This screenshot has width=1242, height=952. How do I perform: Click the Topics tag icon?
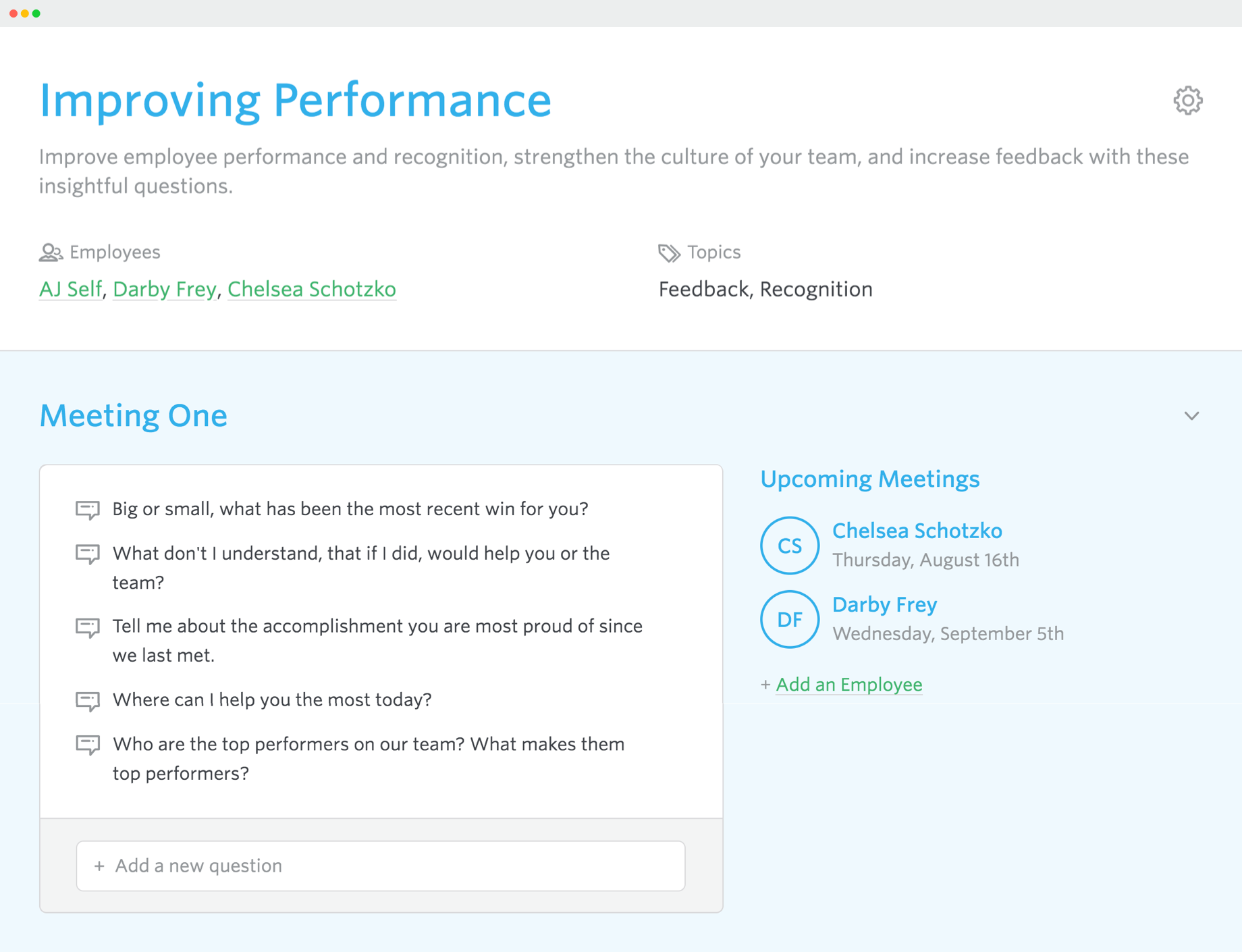click(668, 253)
